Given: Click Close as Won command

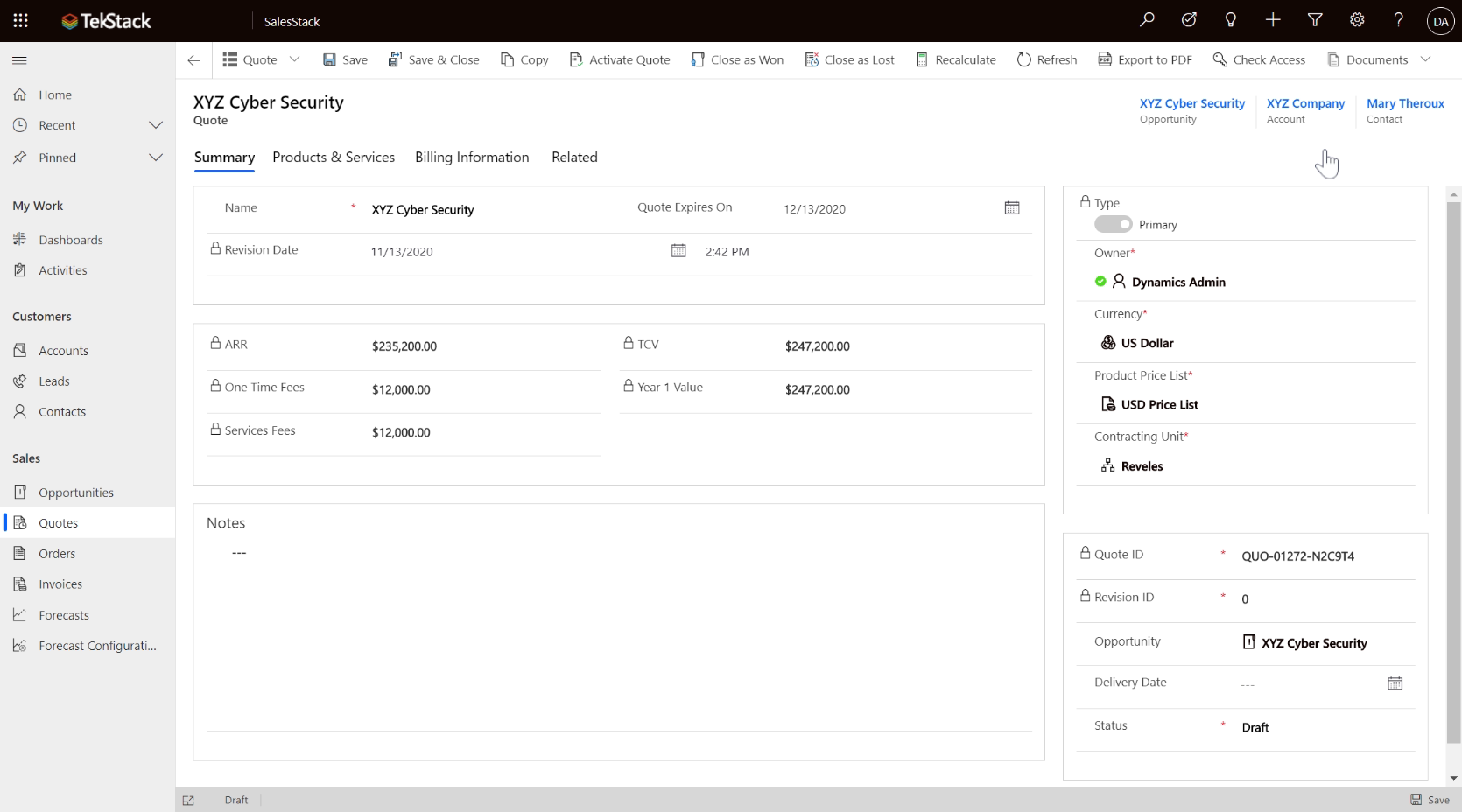Looking at the screenshot, I should click(737, 59).
